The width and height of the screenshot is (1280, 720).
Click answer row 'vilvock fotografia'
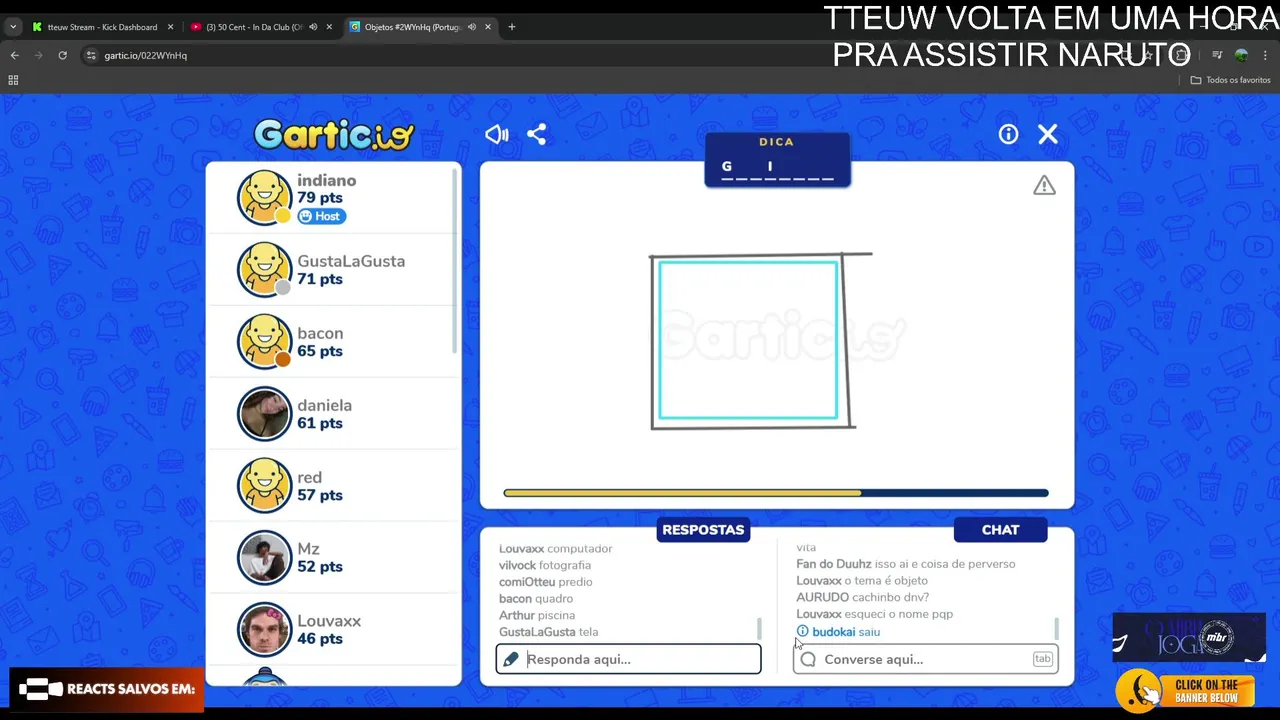coord(545,565)
